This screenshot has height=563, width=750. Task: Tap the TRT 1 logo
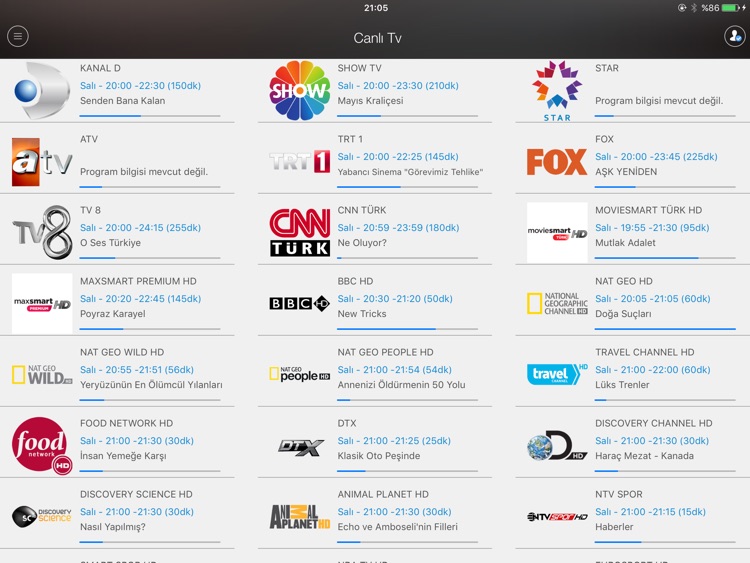[299, 162]
